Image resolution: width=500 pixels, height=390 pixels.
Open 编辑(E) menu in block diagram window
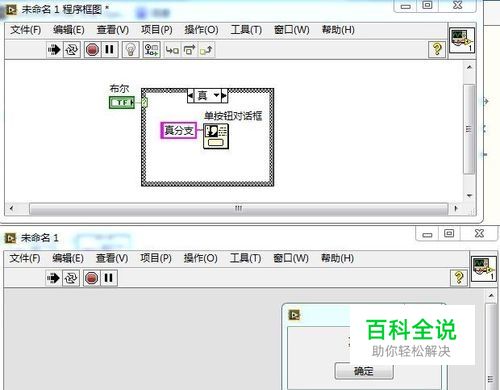(69, 30)
